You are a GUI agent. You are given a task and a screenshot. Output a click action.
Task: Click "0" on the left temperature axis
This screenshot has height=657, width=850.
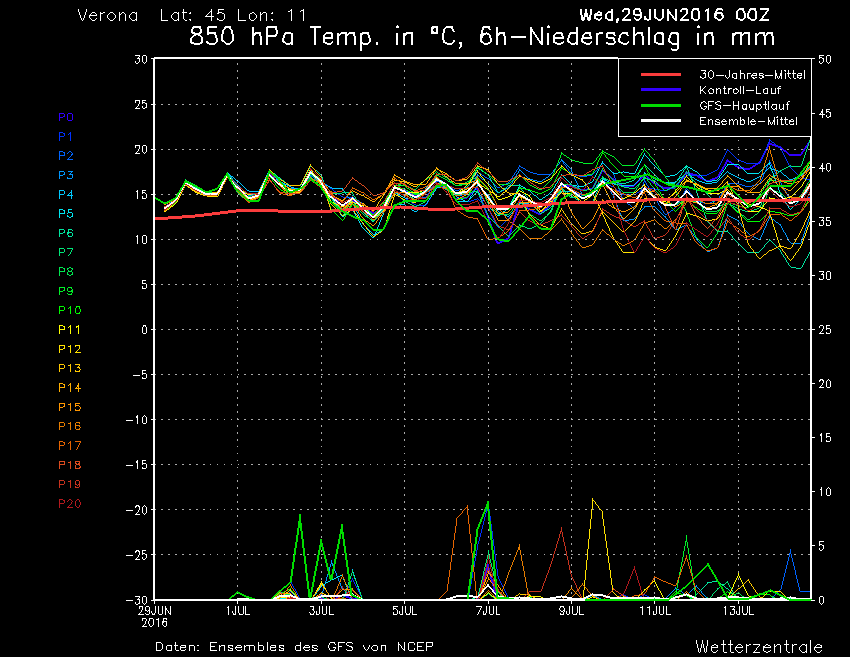click(x=144, y=330)
